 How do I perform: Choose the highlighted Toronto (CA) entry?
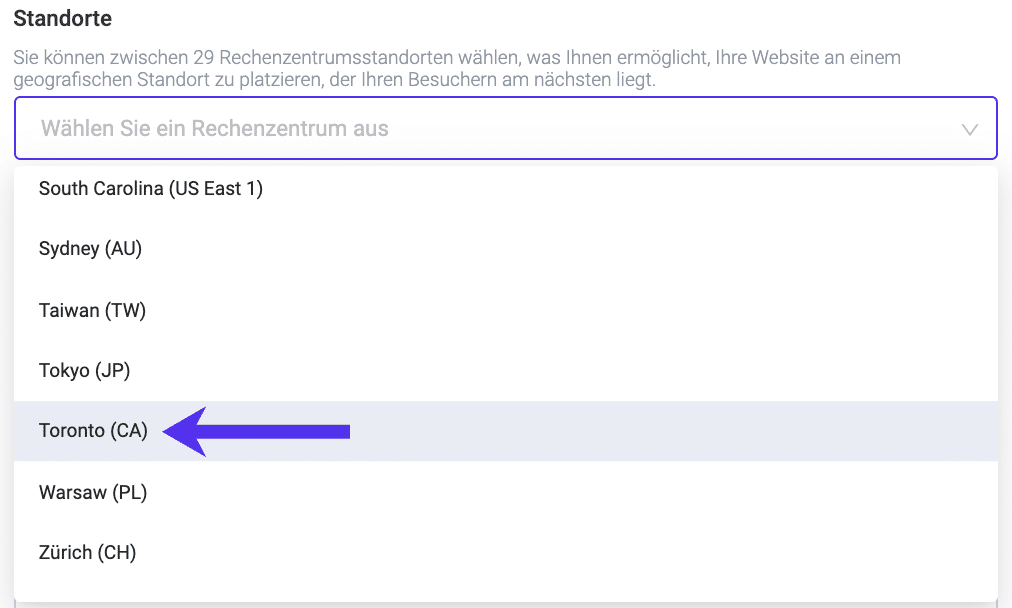(x=93, y=431)
